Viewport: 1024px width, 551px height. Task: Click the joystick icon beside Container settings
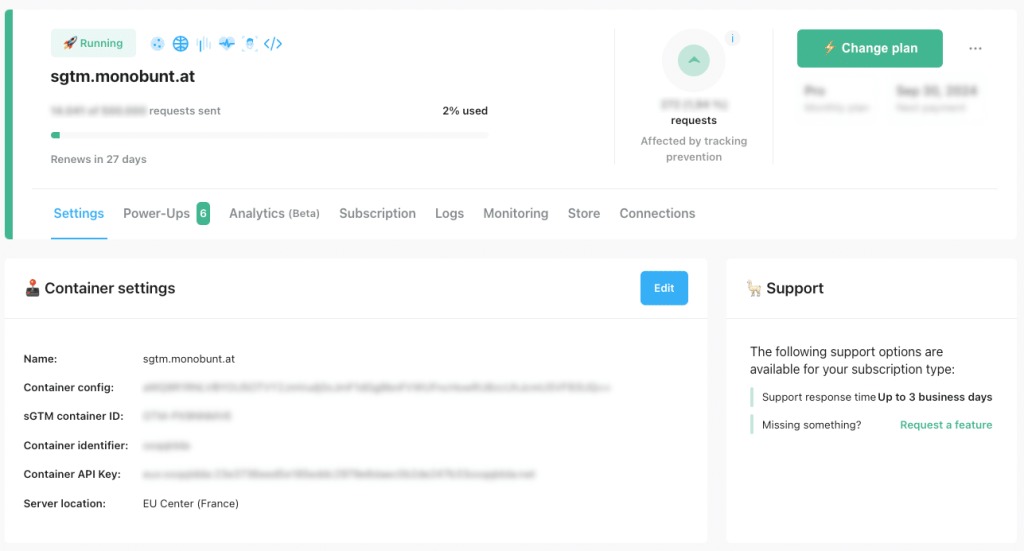(x=32, y=288)
